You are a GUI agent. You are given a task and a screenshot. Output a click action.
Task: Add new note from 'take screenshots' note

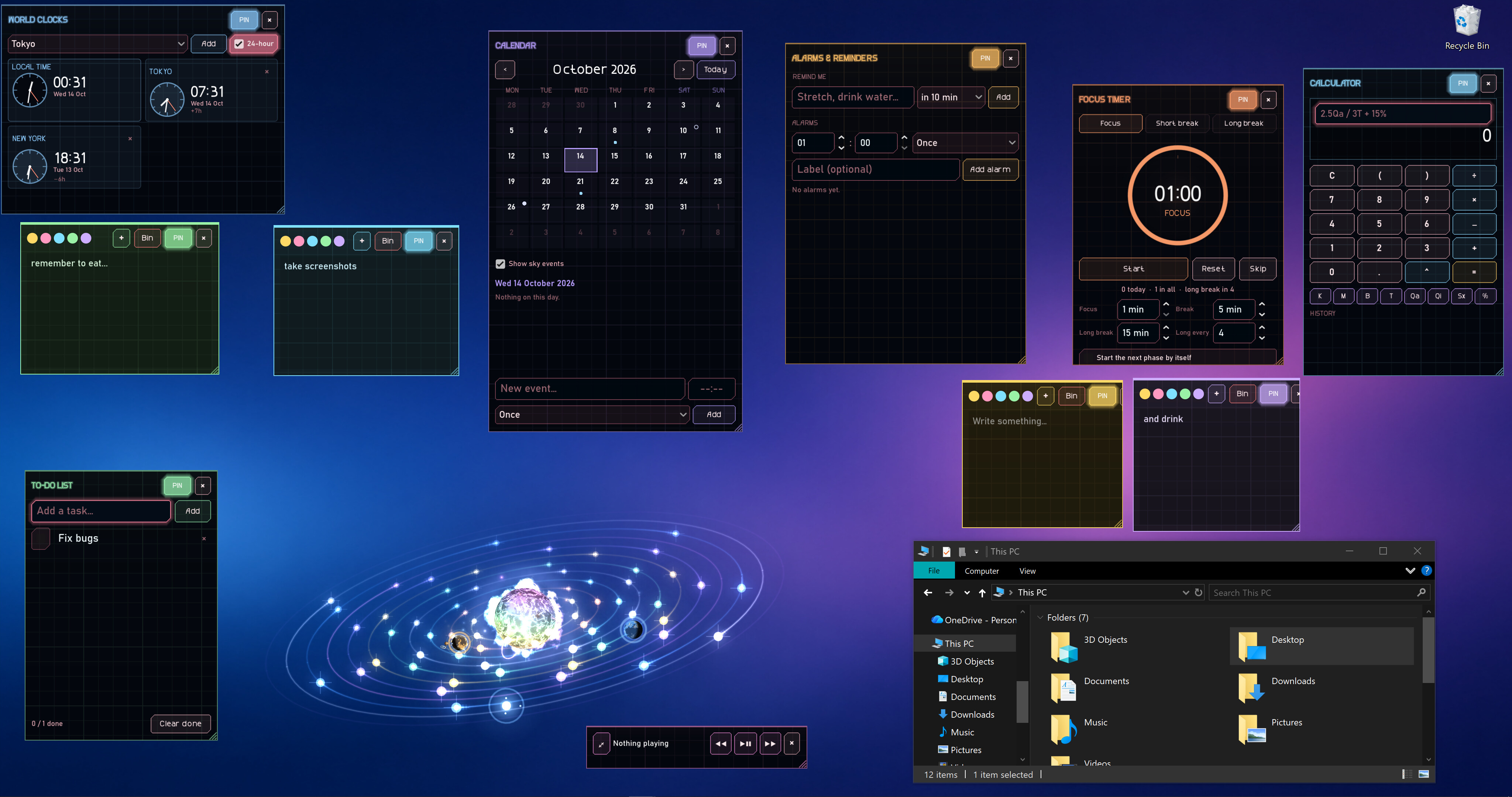(362, 241)
